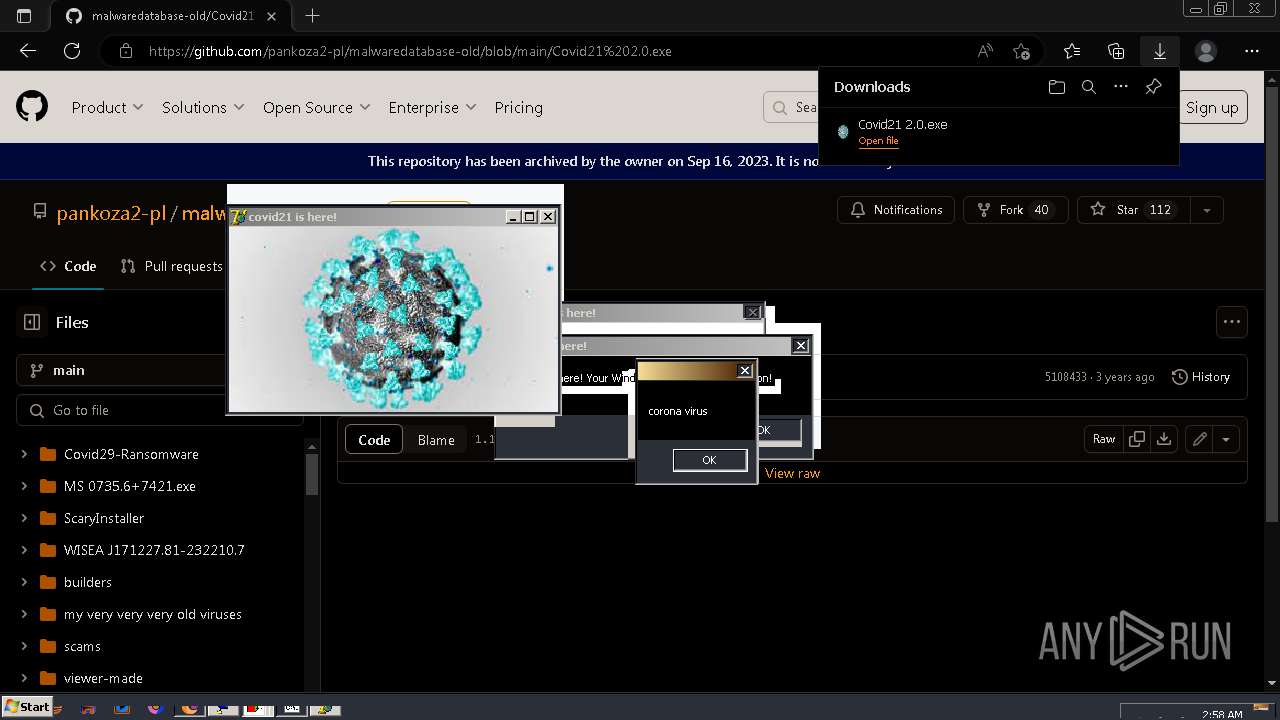Click the Read aloud icon in address bar

(x=985, y=51)
